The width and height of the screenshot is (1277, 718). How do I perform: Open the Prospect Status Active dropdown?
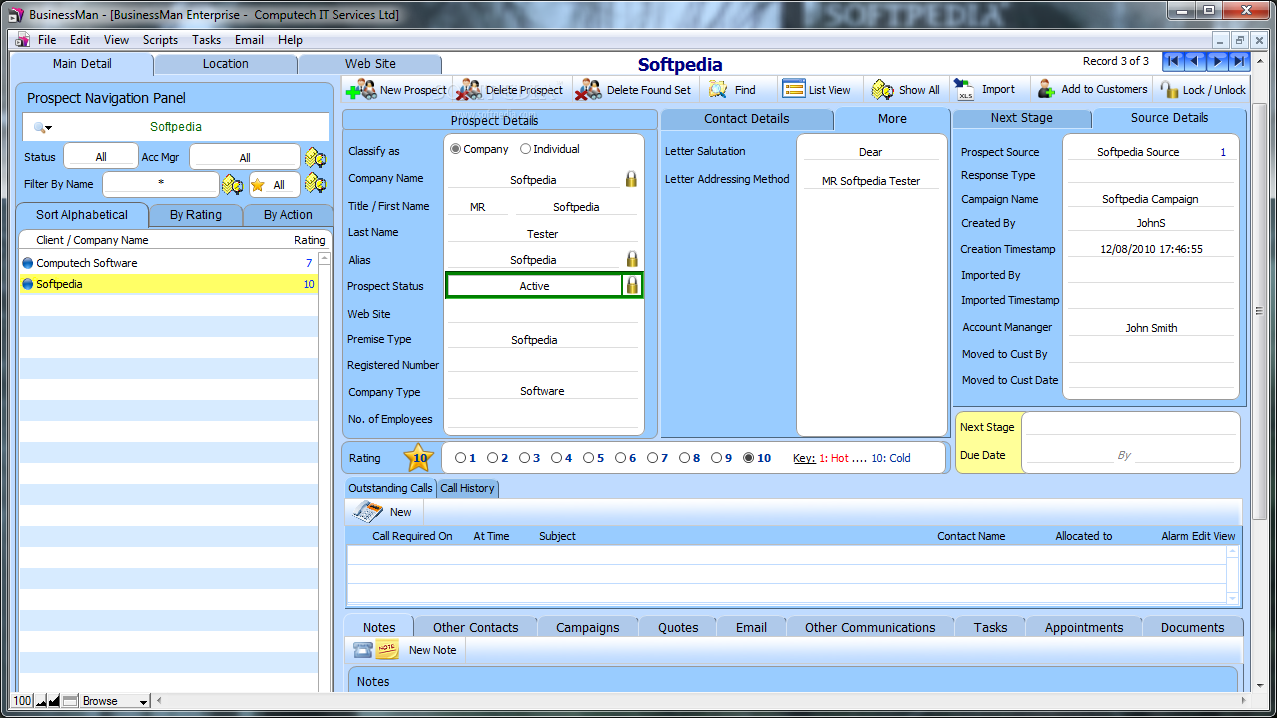(534, 286)
